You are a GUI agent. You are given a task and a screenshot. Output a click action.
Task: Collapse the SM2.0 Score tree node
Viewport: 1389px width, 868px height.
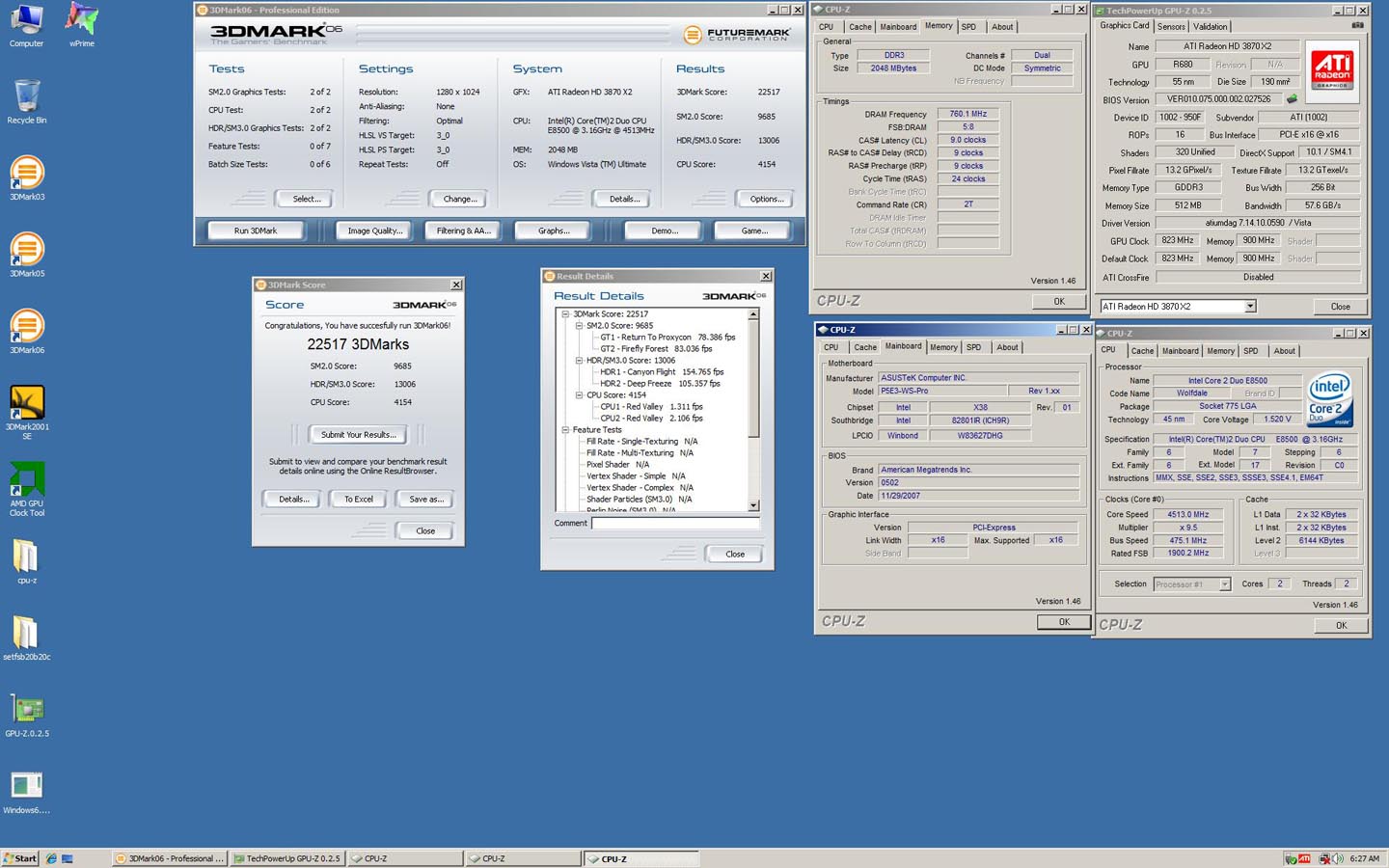click(x=579, y=326)
